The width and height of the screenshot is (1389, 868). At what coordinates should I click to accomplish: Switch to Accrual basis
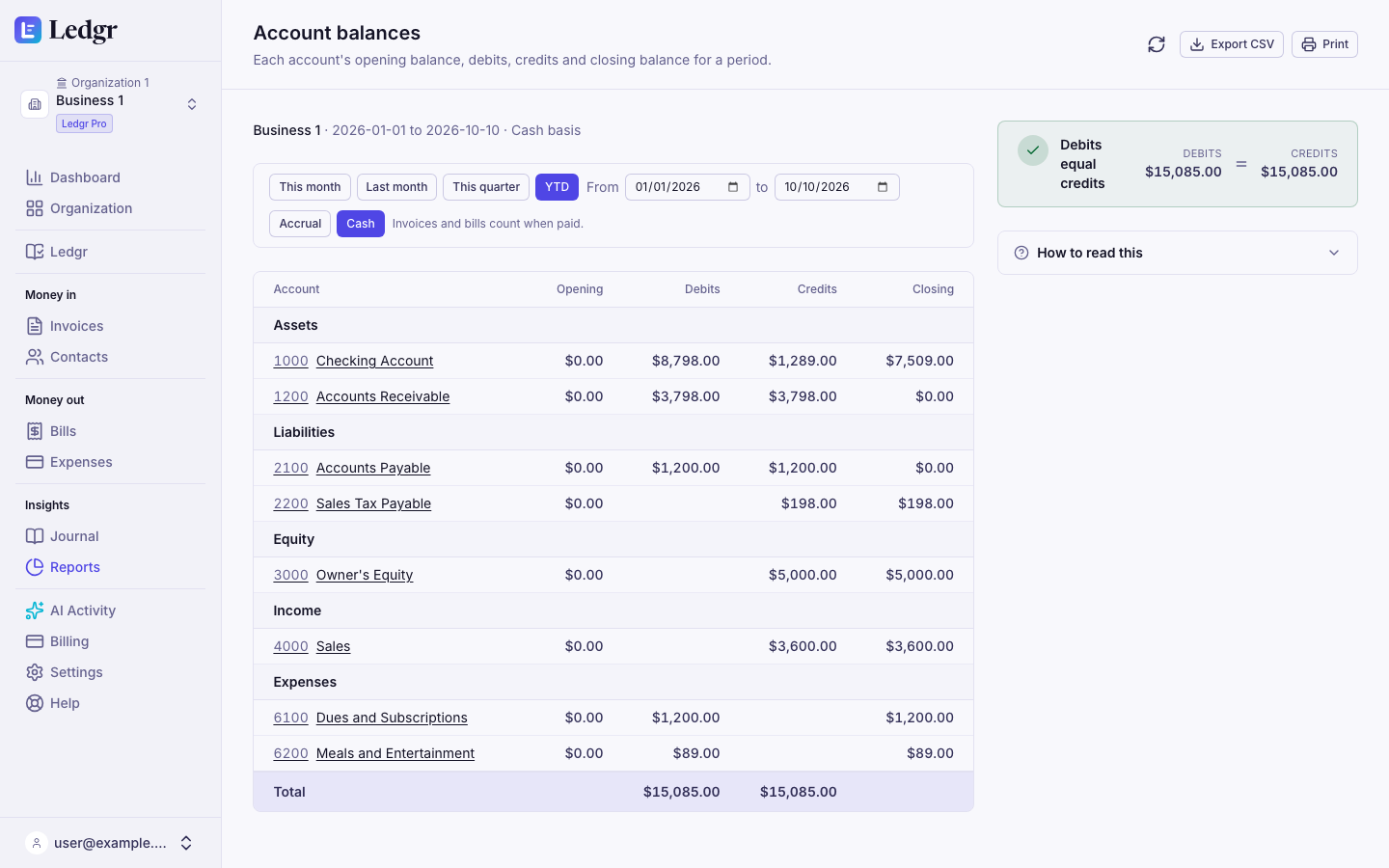[x=300, y=224]
